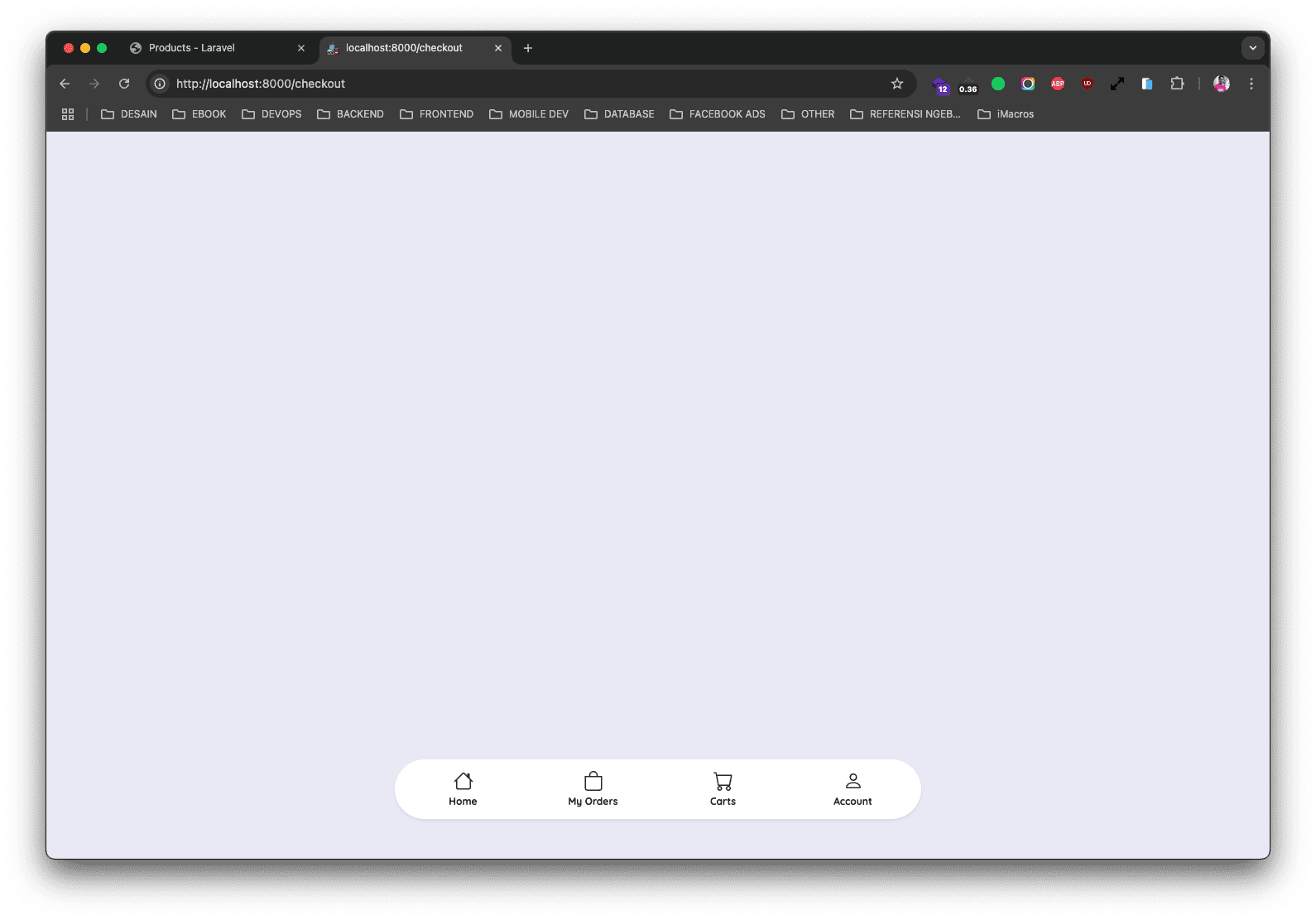The height and width of the screenshot is (920, 1316).
Task: Open Account in bottom navigation
Action: [x=853, y=789]
